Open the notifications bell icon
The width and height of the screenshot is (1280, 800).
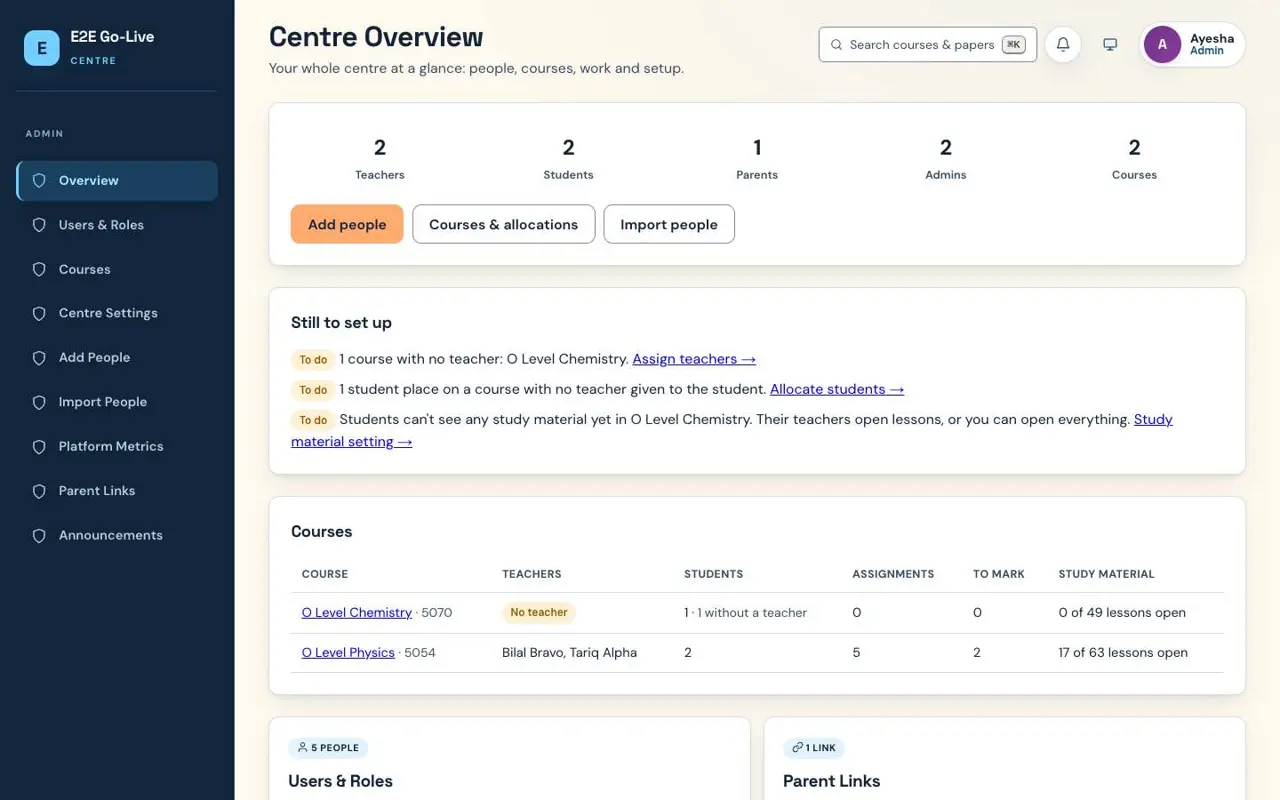[1063, 45]
